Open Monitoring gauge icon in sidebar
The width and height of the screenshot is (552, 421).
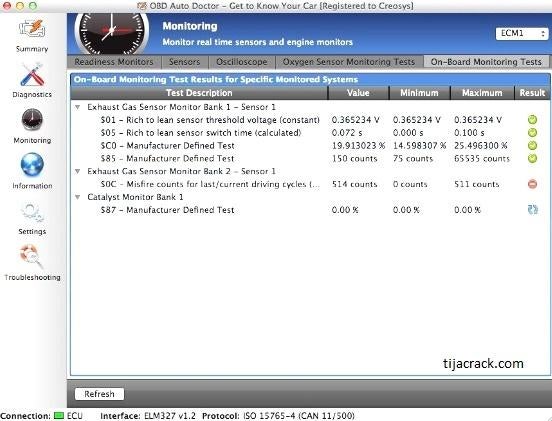[32, 120]
